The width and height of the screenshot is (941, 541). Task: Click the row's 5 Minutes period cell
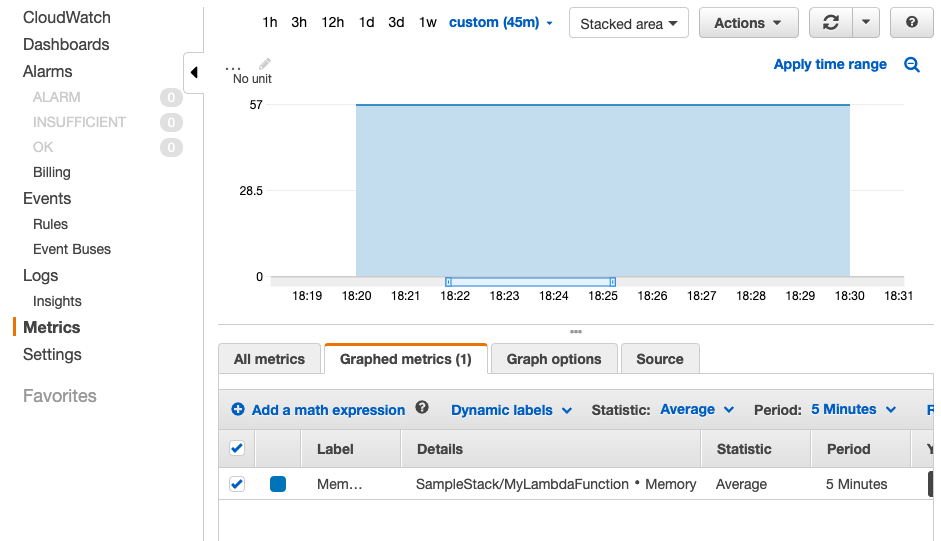pyautogui.click(x=856, y=484)
